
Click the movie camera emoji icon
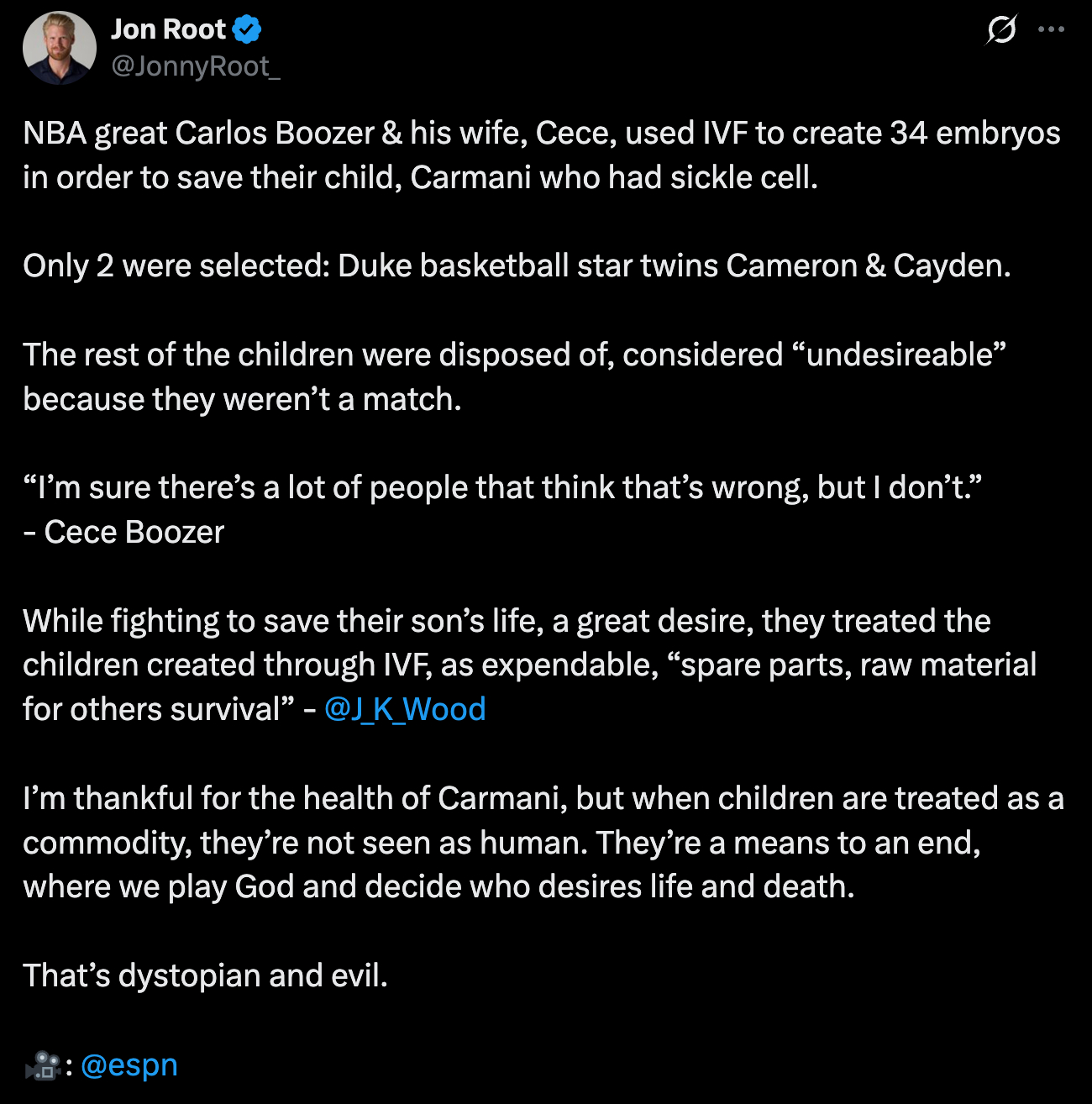(42, 1066)
